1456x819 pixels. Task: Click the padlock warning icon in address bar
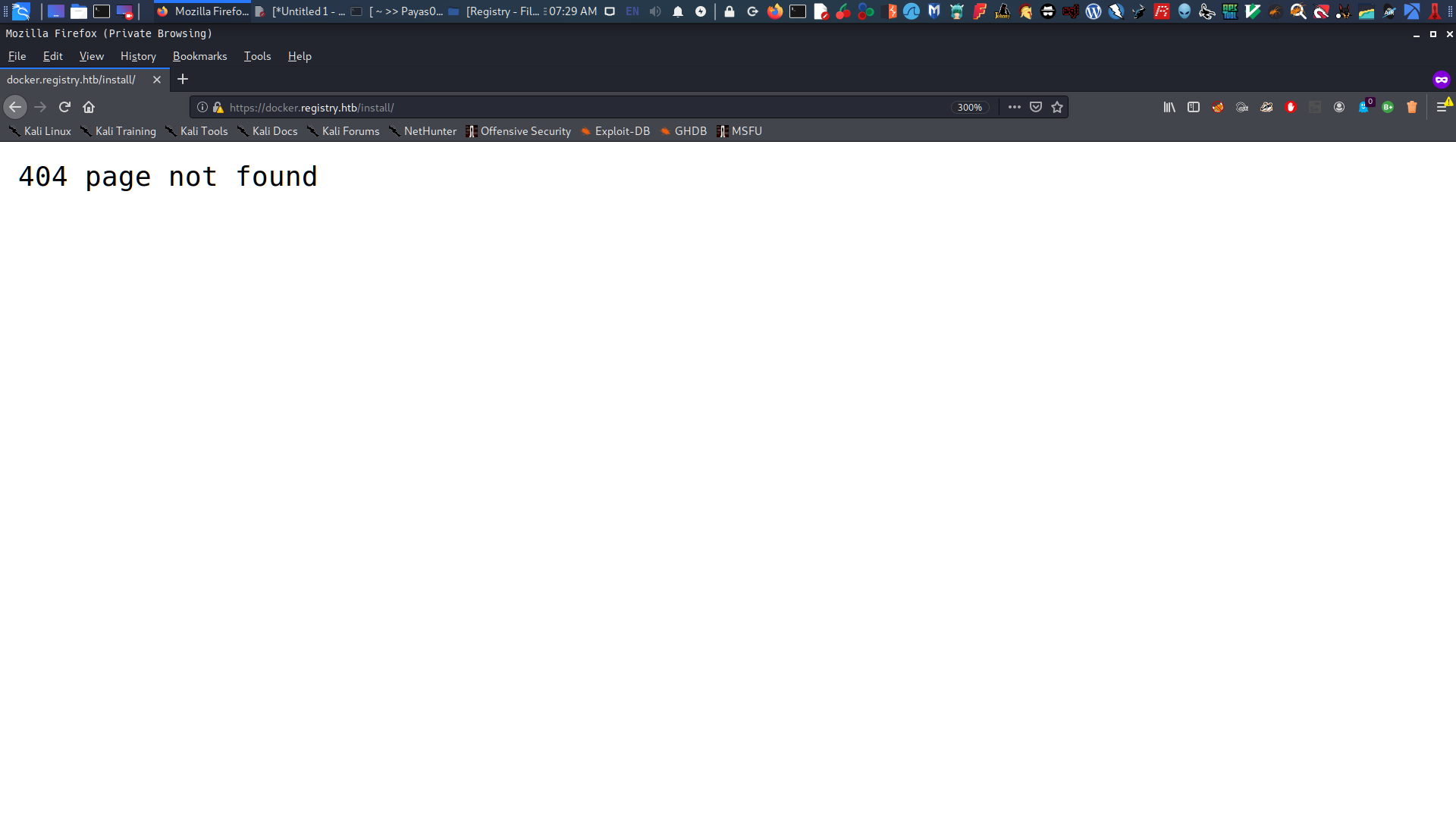(x=218, y=107)
